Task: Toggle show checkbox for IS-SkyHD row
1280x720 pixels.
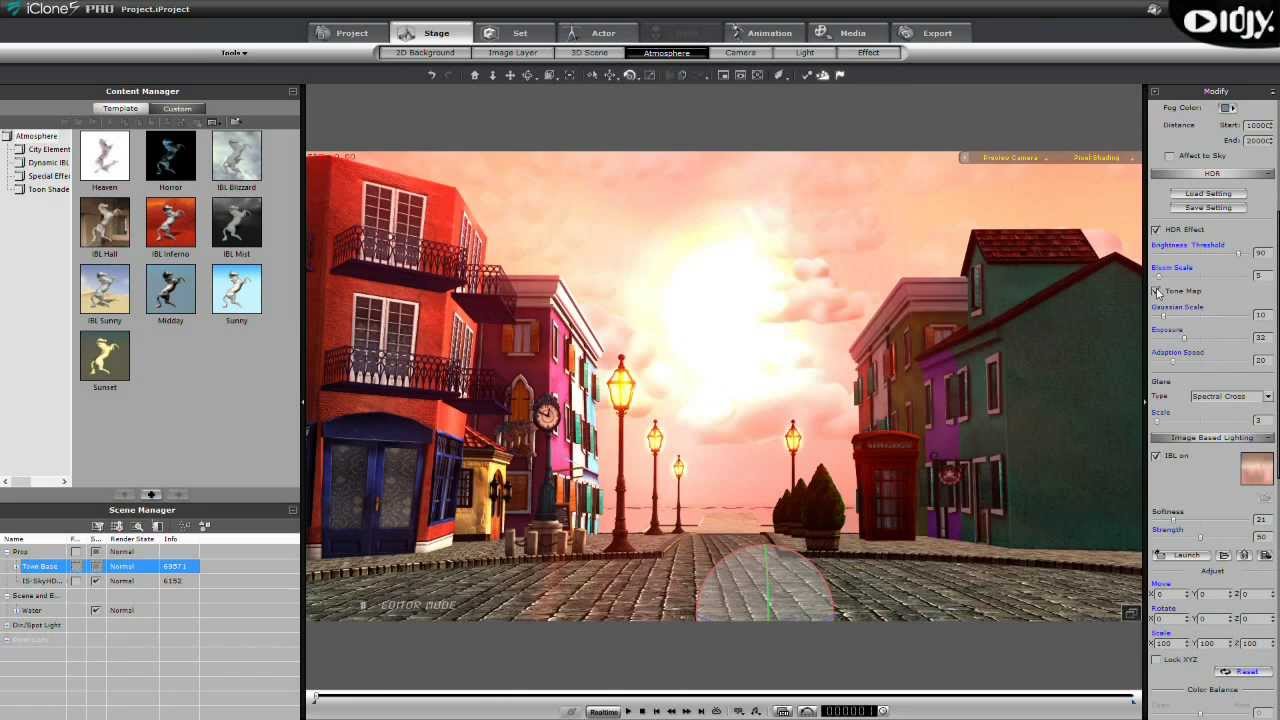Action: click(x=96, y=581)
